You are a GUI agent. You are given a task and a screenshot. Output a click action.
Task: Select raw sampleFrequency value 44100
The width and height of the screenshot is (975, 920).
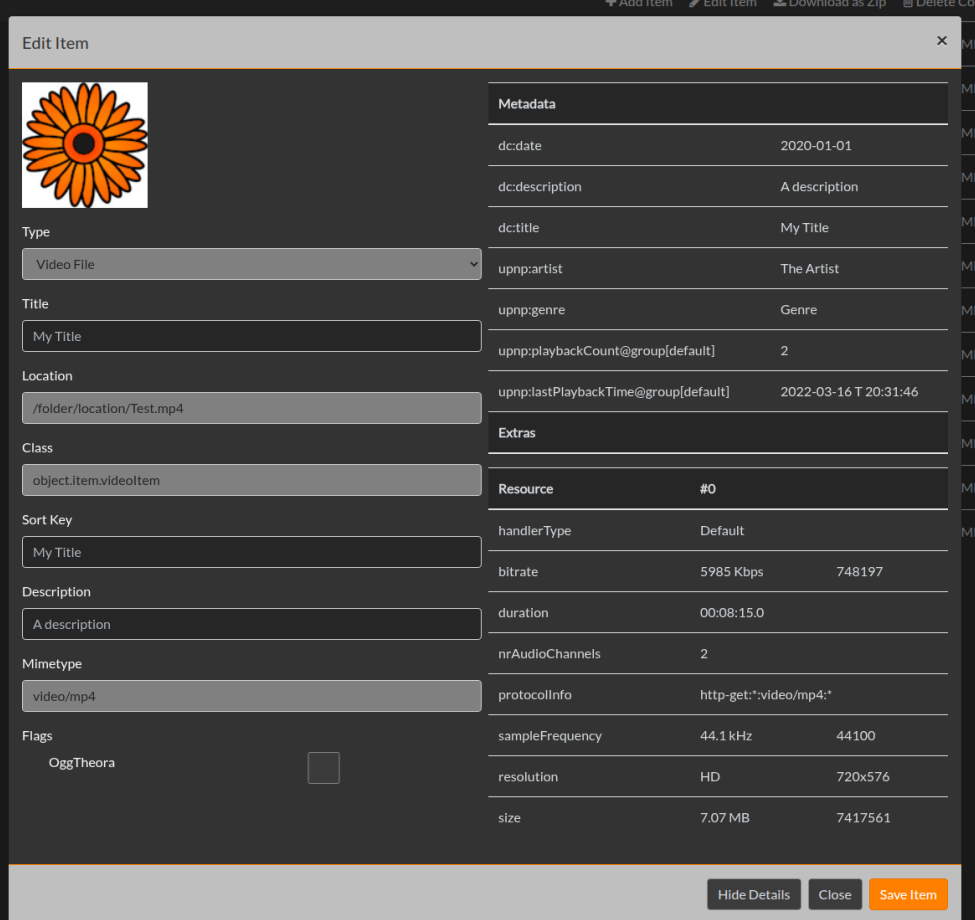pos(856,735)
